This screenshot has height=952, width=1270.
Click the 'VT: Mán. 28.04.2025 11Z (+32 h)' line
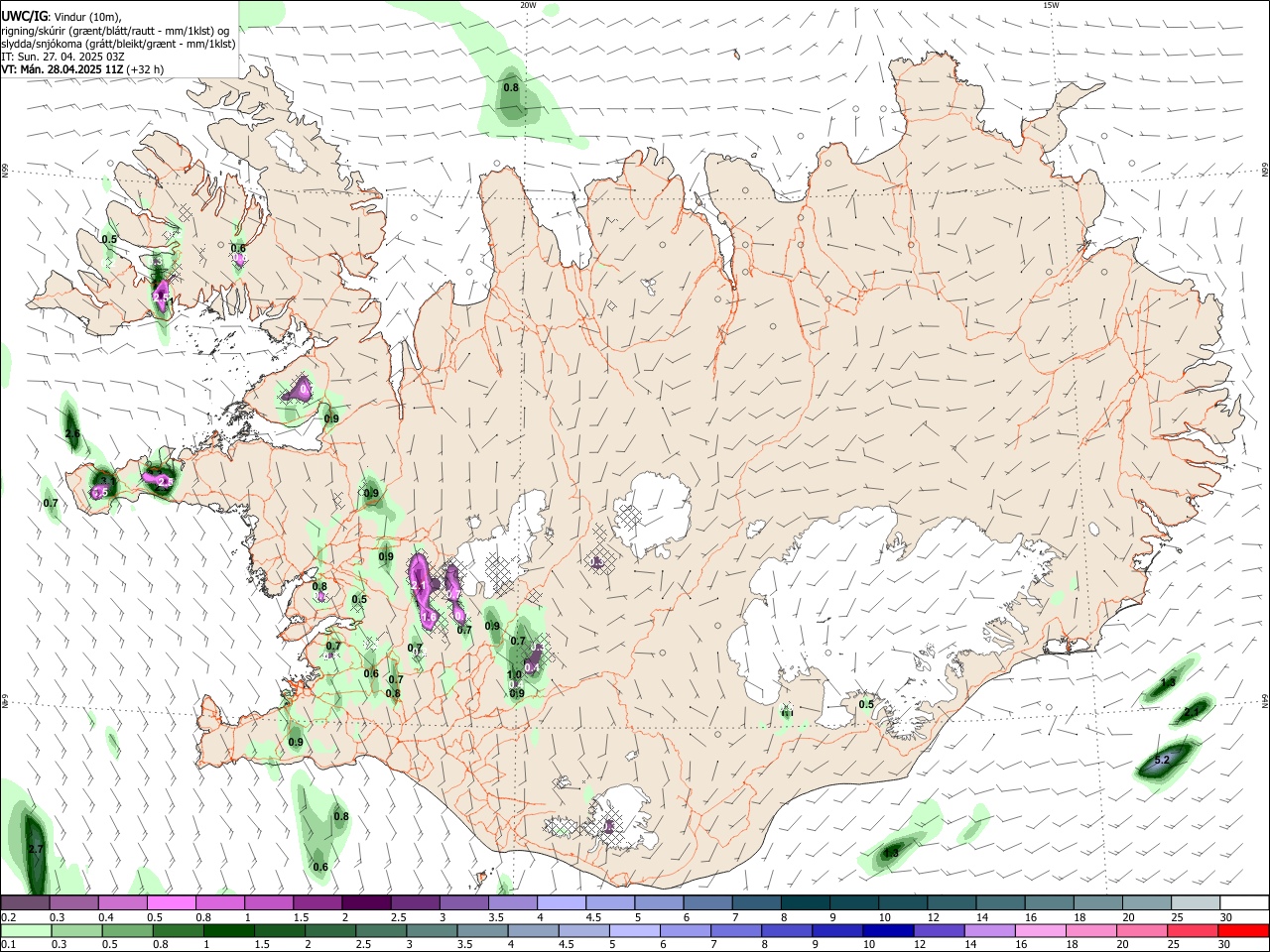pyautogui.click(x=83, y=69)
